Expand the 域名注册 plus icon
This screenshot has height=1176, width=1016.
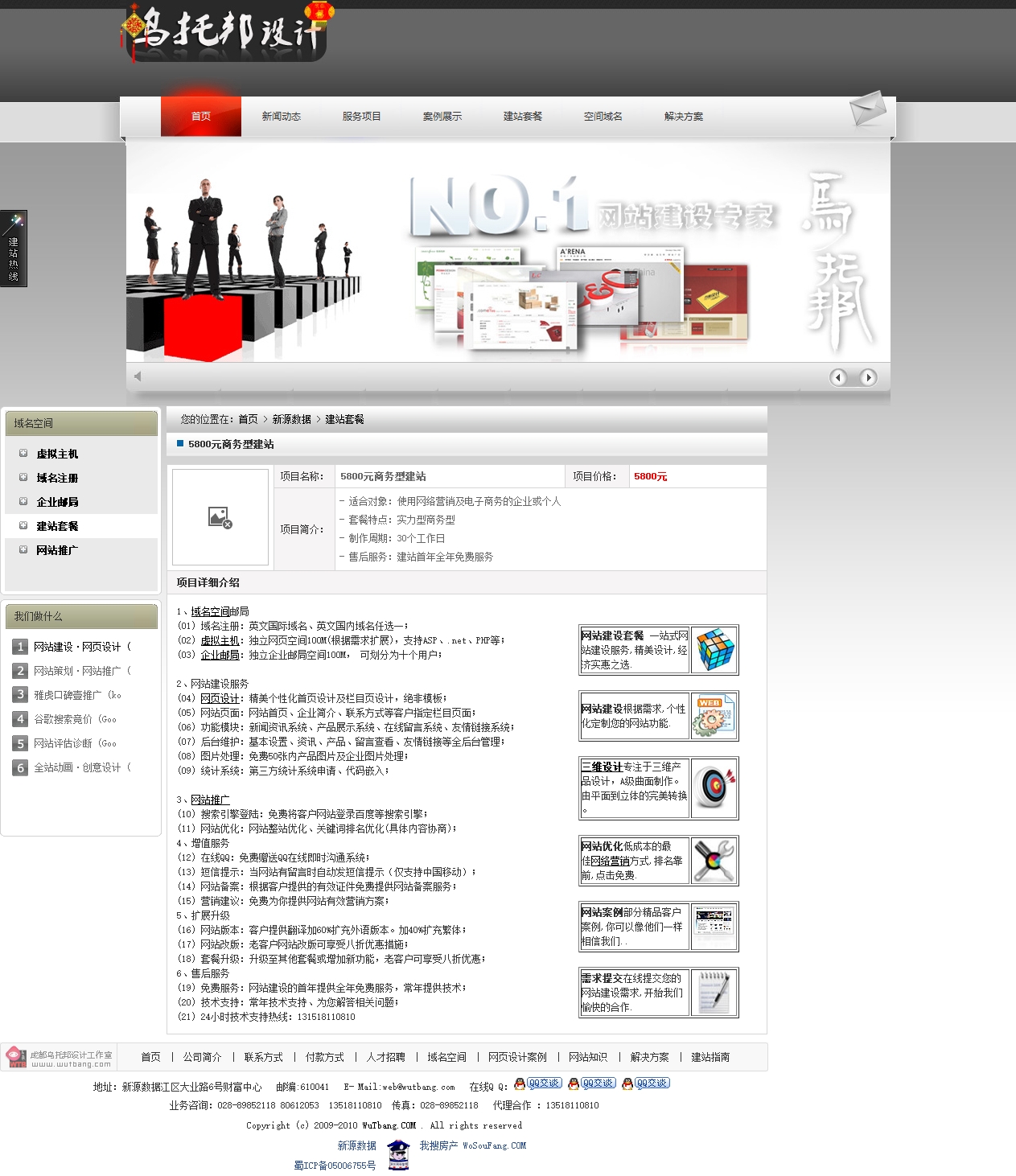coord(23,477)
